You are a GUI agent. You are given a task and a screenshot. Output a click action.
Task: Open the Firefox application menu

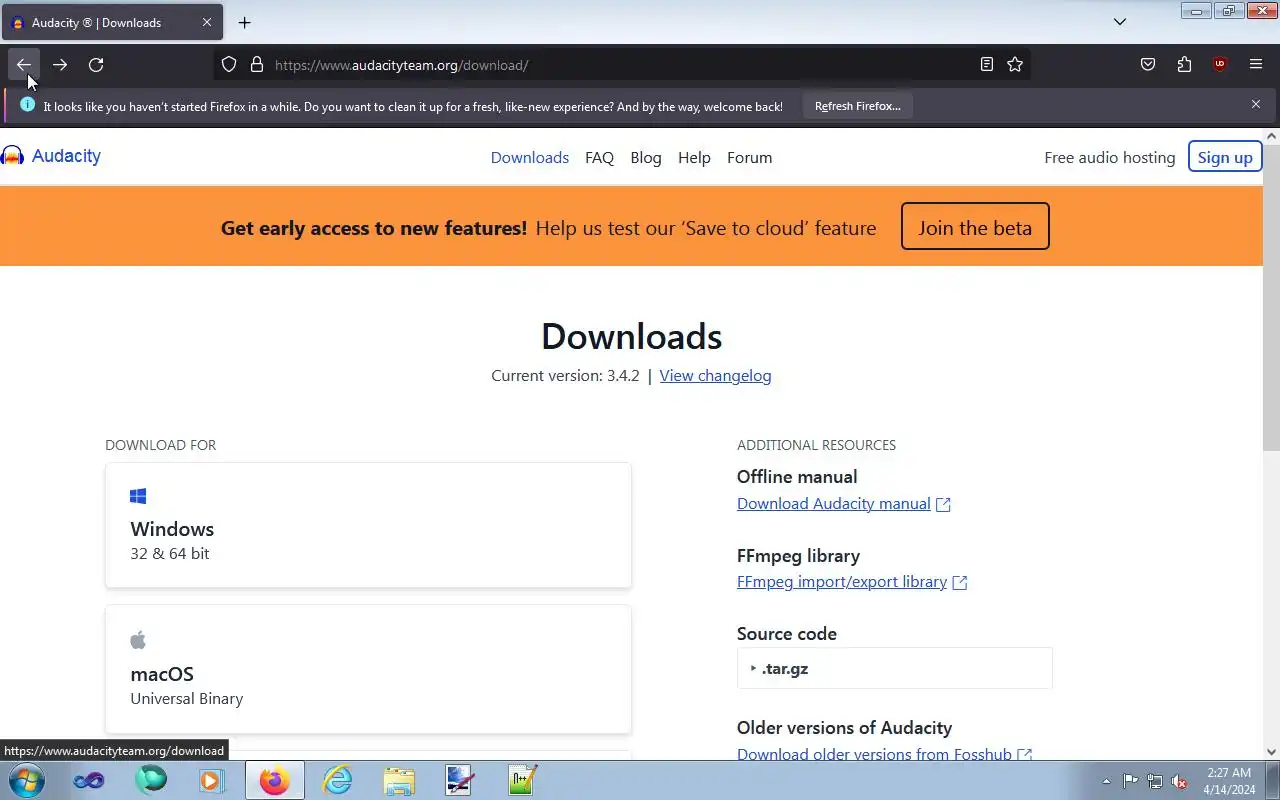point(1256,65)
